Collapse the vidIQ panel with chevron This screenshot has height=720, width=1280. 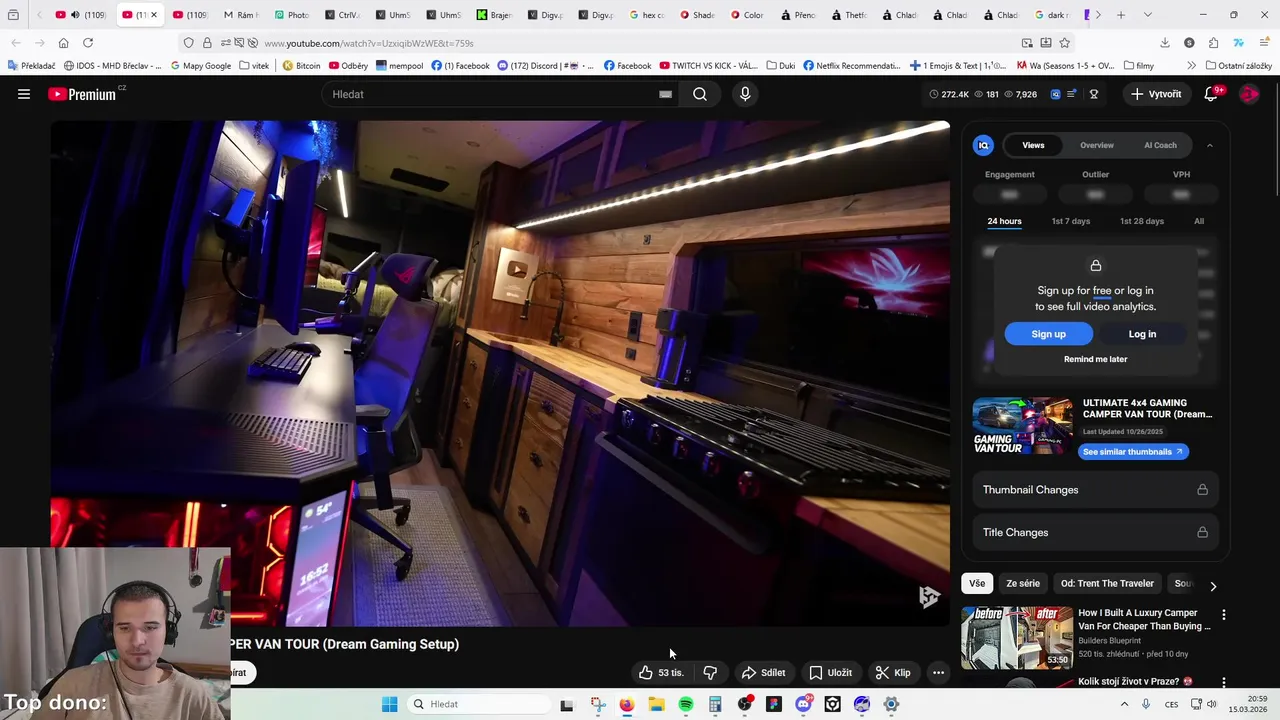tap(1210, 145)
